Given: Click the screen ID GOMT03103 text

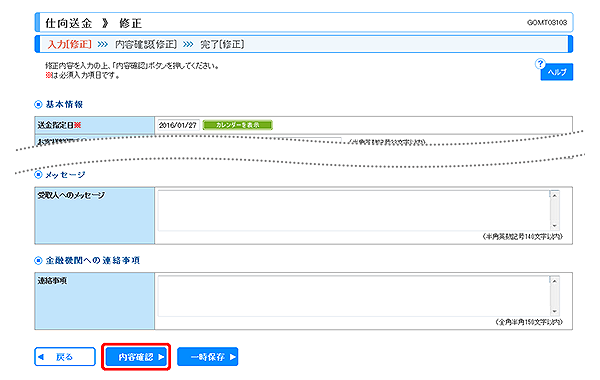Looking at the screenshot, I should 547,23.
